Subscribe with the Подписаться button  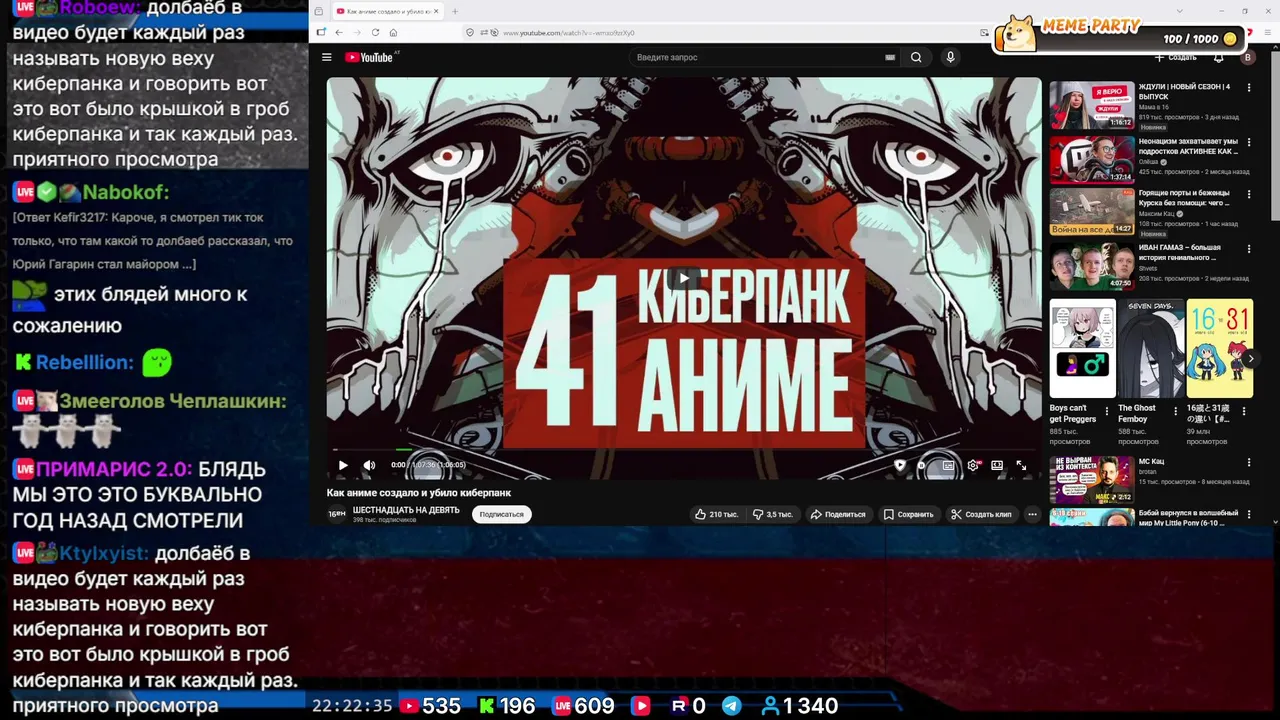tap(501, 514)
